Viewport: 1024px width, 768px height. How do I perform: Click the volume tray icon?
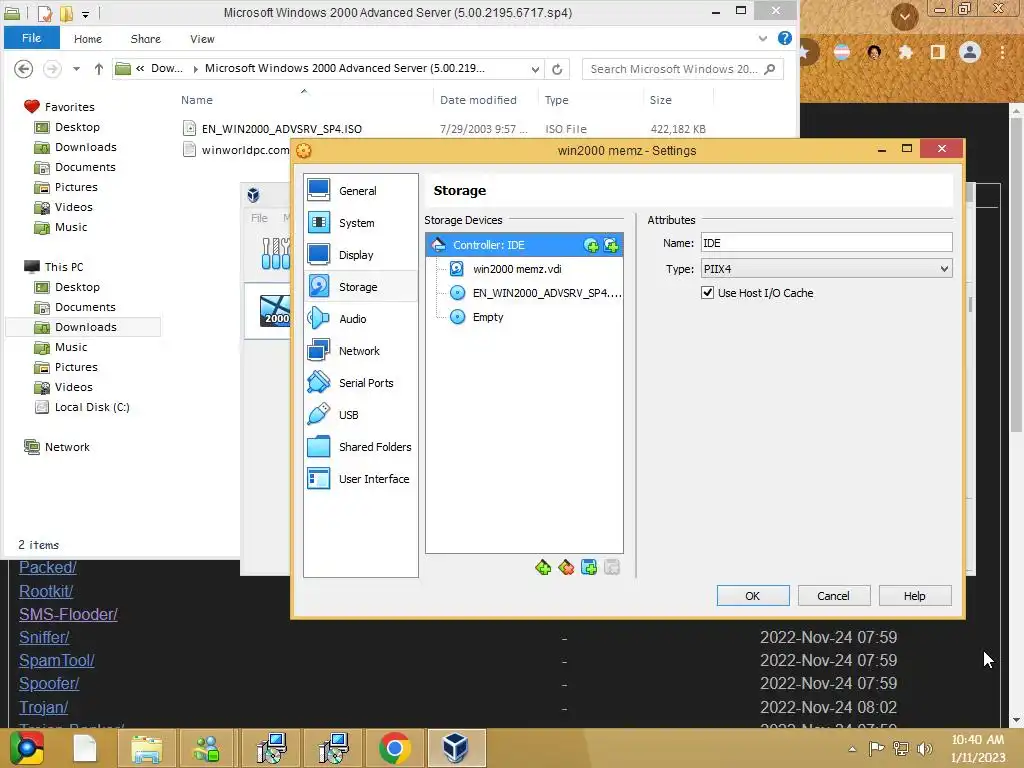click(924, 748)
